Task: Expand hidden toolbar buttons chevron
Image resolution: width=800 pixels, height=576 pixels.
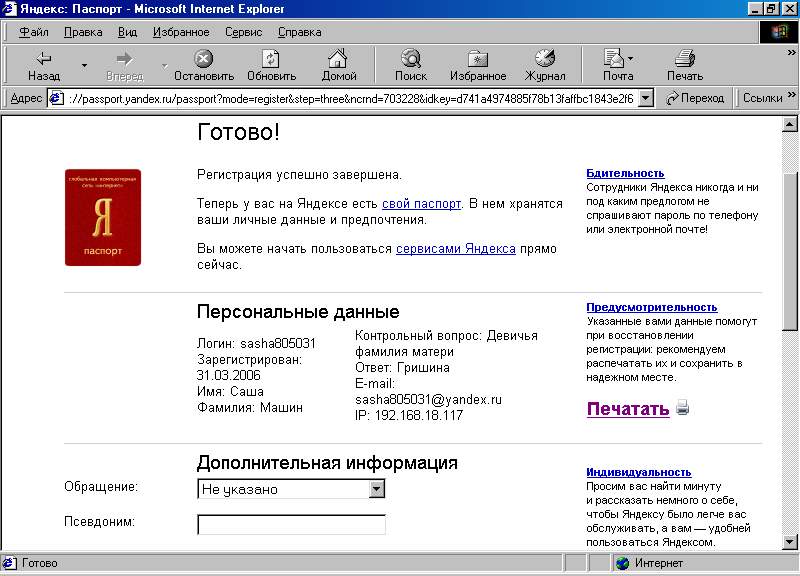Action: click(x=791, y=52)
